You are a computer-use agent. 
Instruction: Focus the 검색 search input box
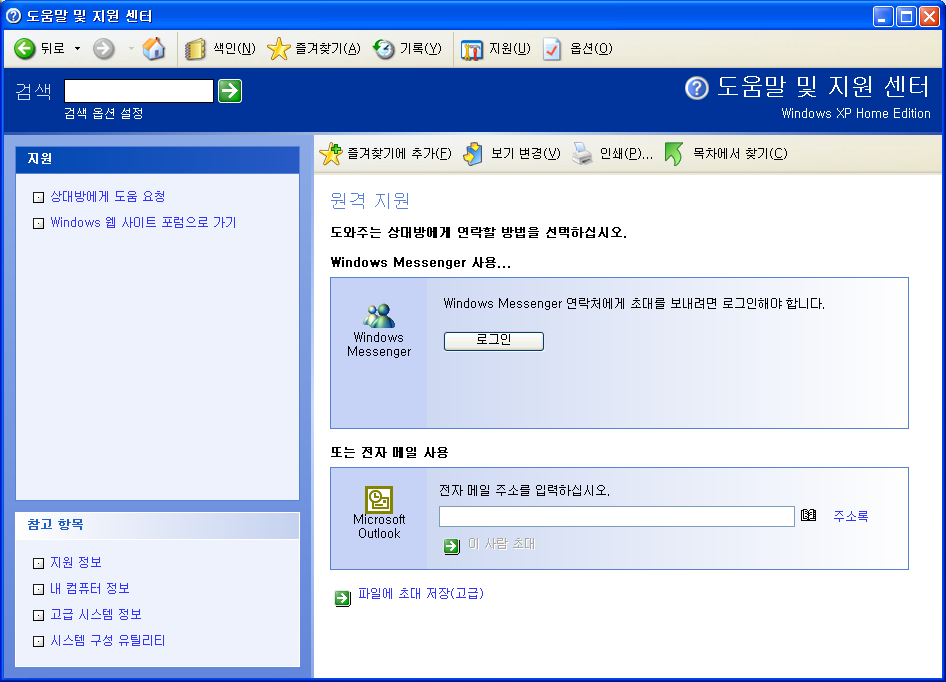coord(139,91)
